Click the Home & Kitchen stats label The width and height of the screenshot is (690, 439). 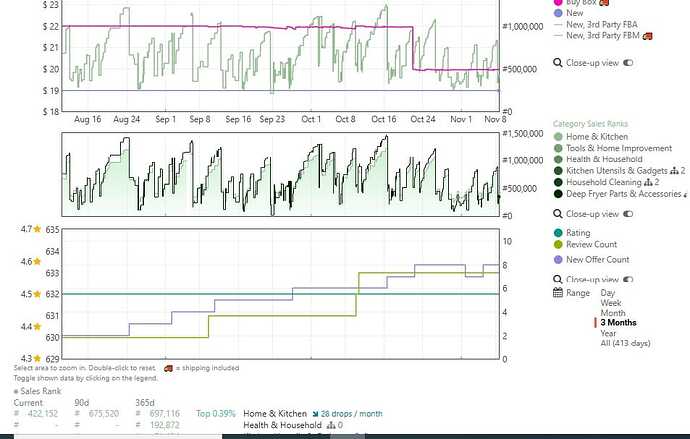[x=275, y=414]
